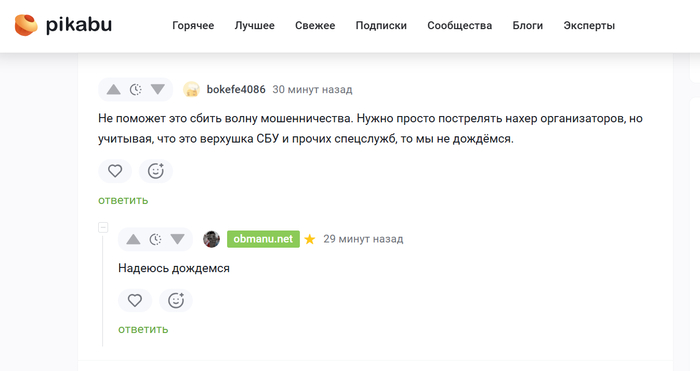This screenshot has height=371, width=700.
Task: Like bokefe4086's comment with the heart icon
Action: [x=115, y=171]
